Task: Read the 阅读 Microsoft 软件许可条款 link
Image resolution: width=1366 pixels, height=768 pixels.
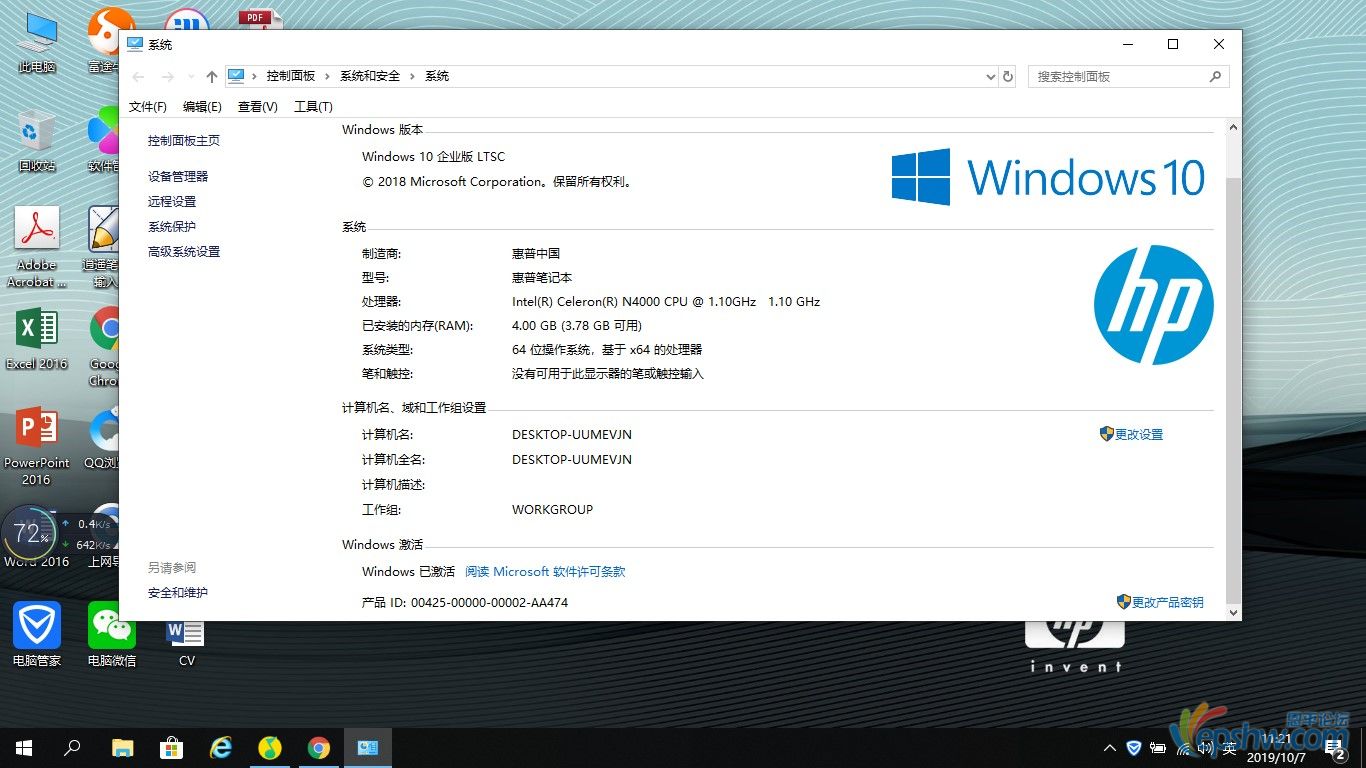Action: pyautogui.click(x=545, y=572)
